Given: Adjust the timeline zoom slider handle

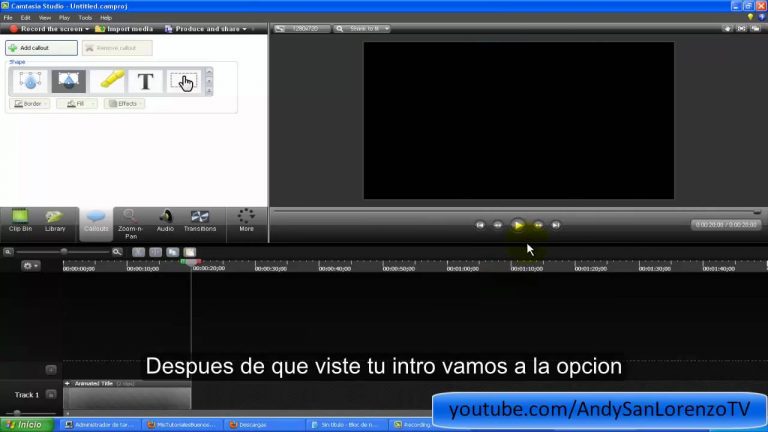Looking at the screenshot, I should coord(64,252).
